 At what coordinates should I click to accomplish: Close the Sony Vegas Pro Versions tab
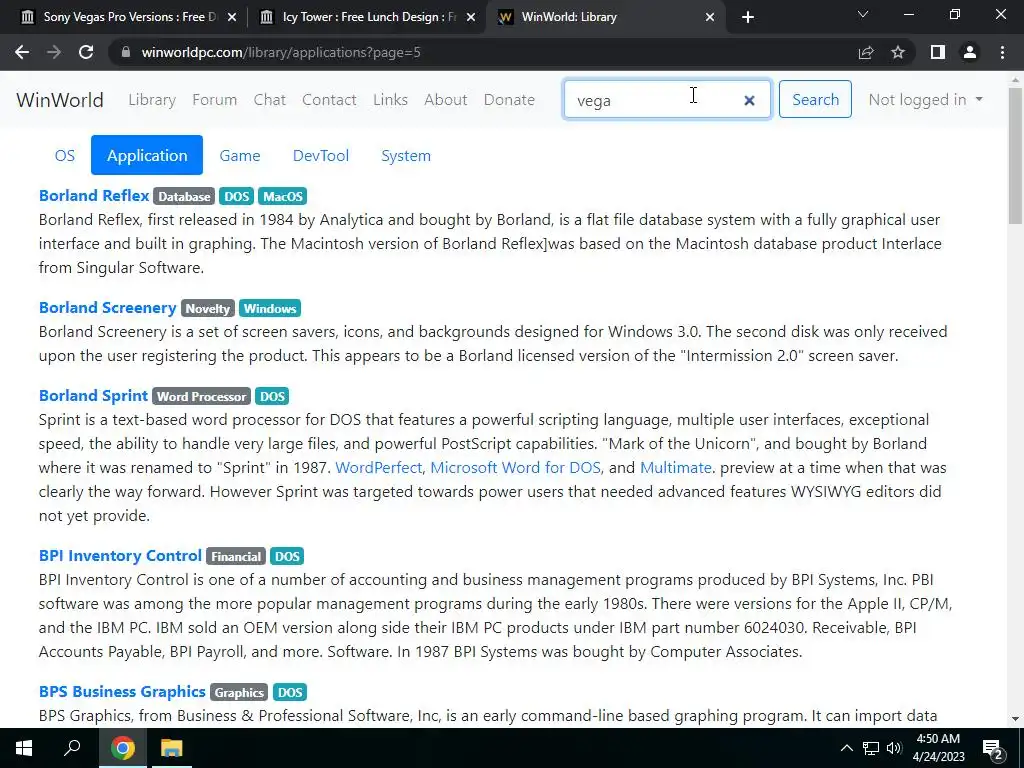tap(232, 17)
